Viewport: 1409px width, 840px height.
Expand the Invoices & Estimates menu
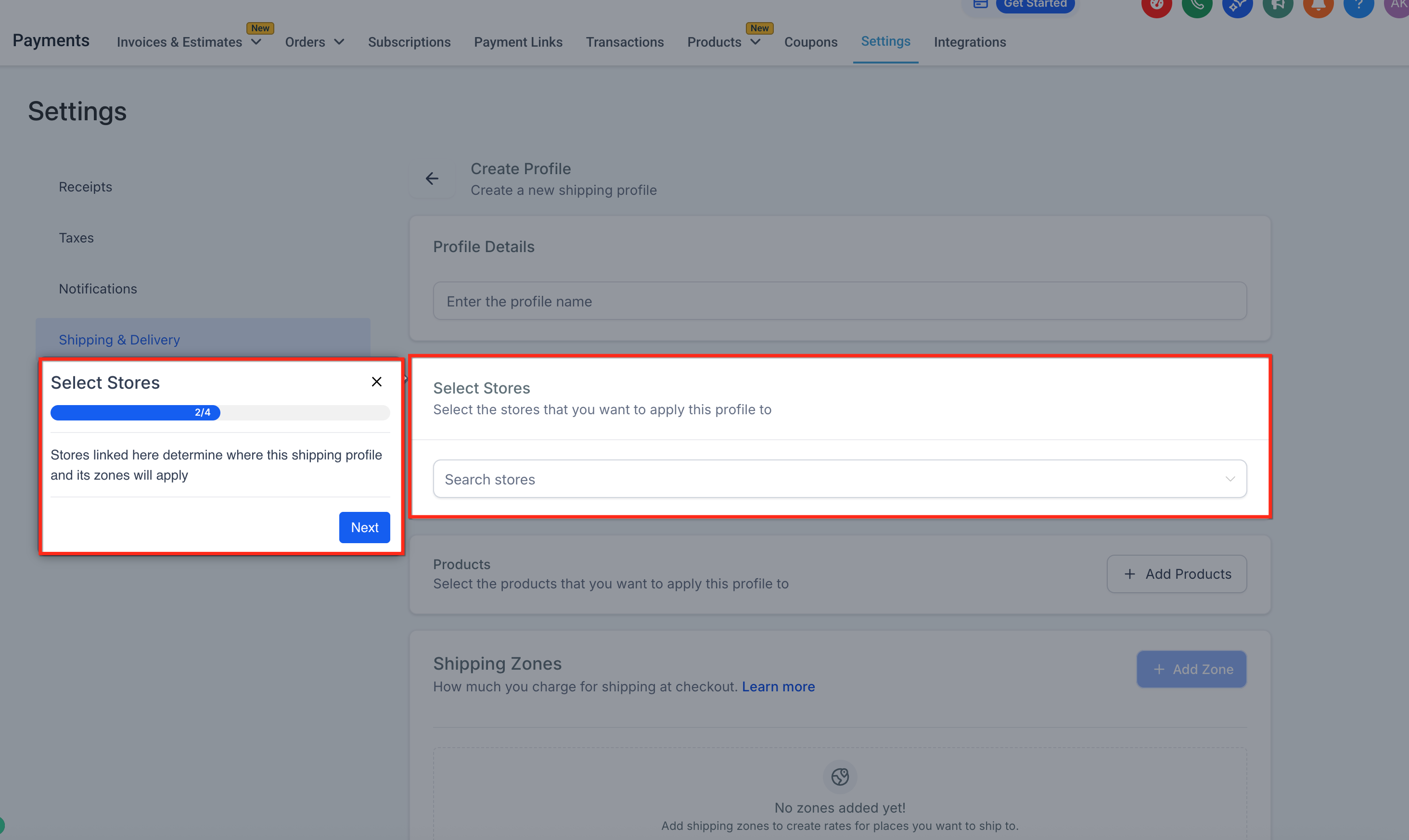tap(256, 42)
